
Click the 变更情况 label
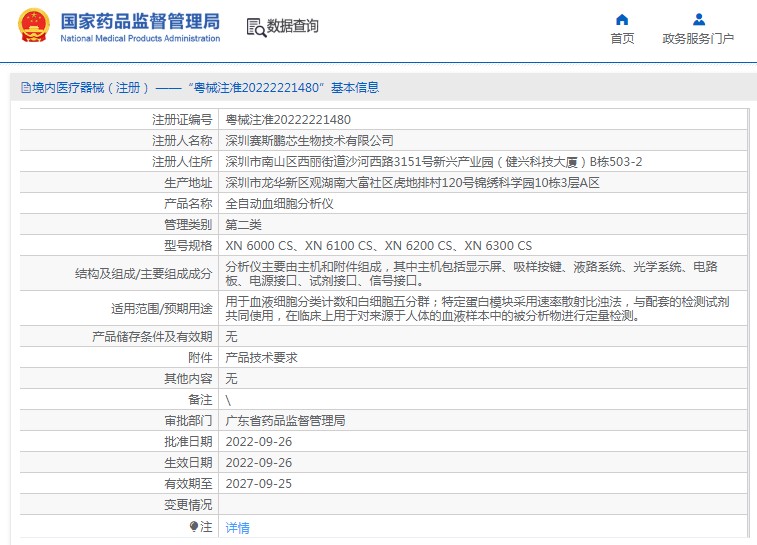point(188,505)
